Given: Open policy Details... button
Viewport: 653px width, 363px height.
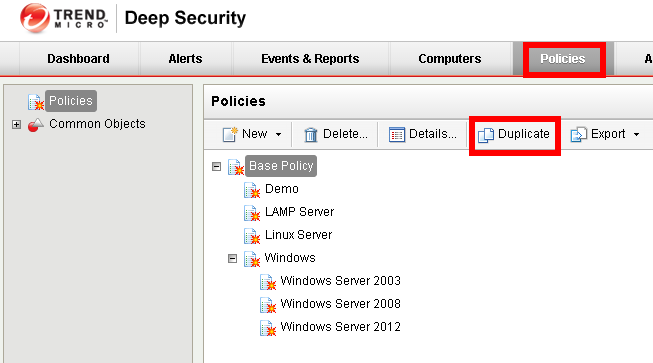Looking at the screenshot, I should click(x=422, y=134).
